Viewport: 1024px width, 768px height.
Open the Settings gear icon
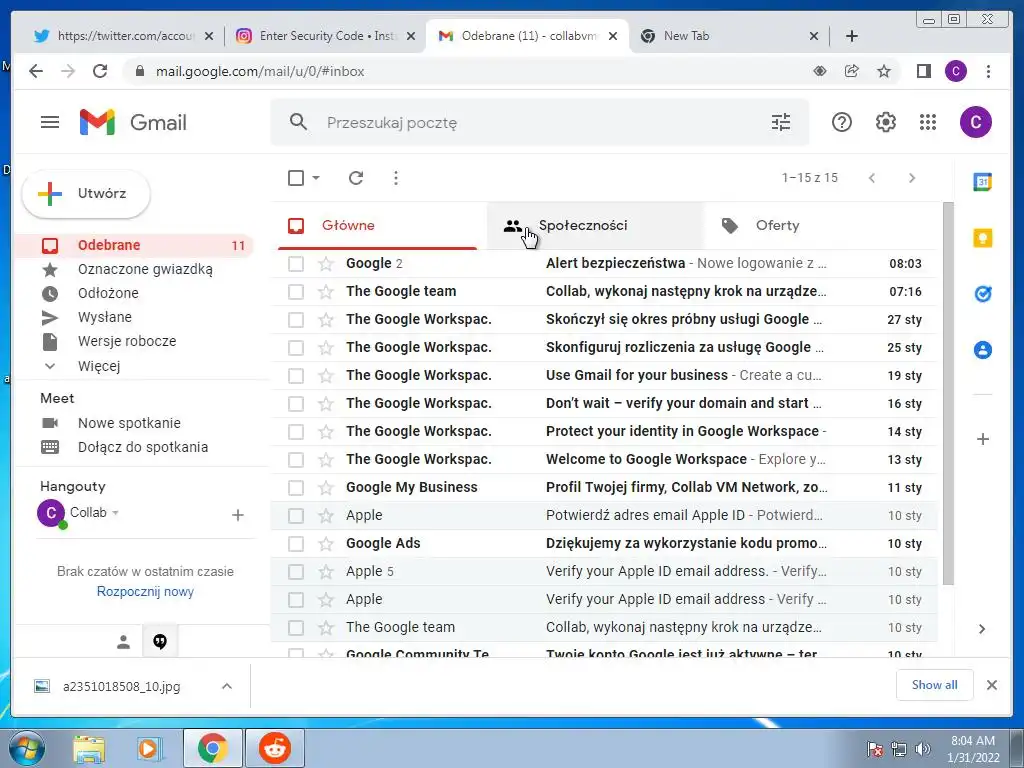885,122
